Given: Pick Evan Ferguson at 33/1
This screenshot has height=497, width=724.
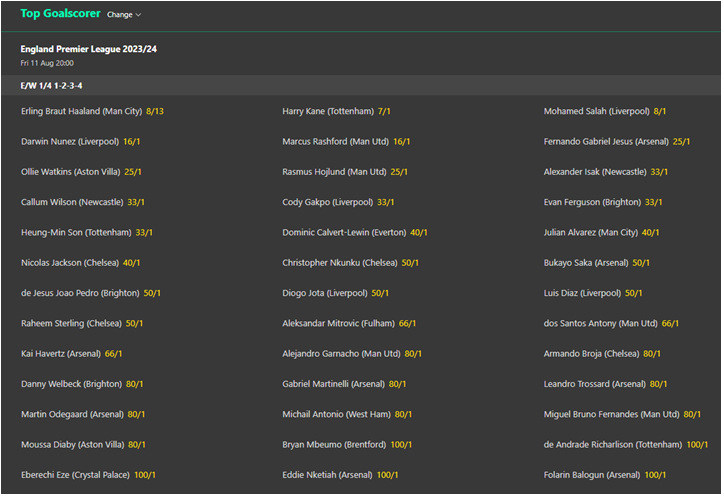Looking at the screenshot, I should click(x=603, y=202).
